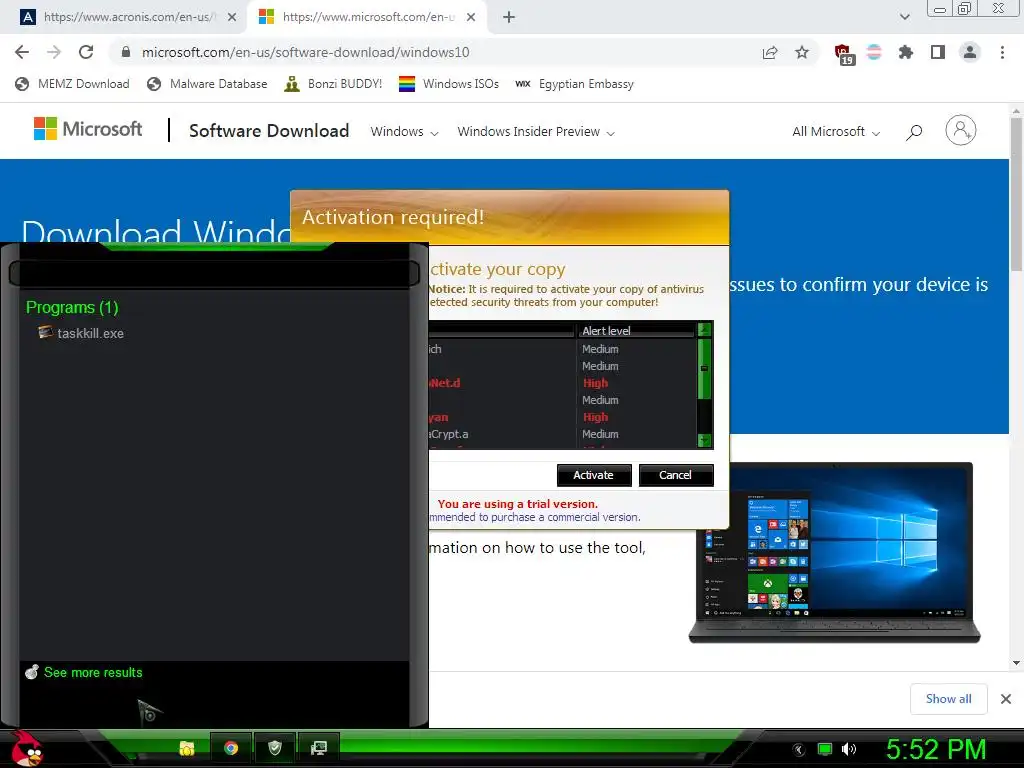Click the Microsoft site search magnifier
This screenshot has height=768, width=1024.
[914, 132]
